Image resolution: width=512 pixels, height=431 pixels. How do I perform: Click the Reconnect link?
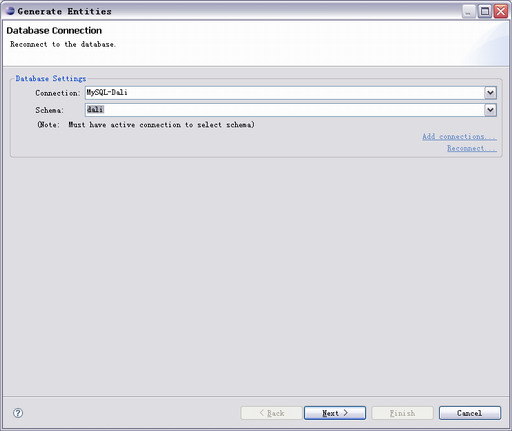click(472, 148)
